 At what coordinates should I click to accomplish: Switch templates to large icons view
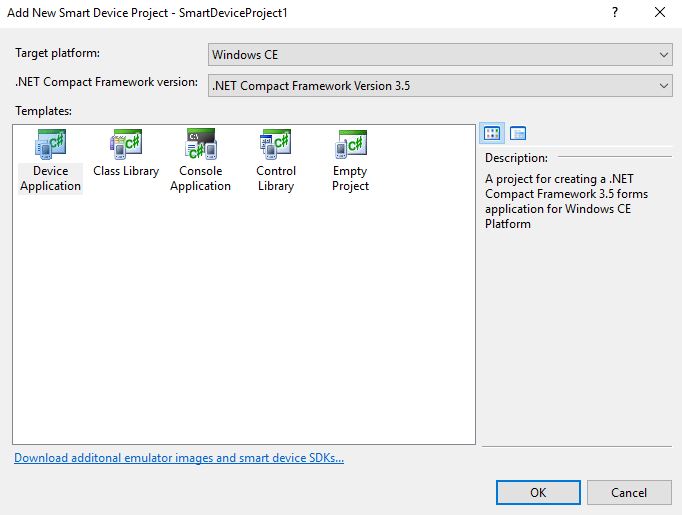492,133
